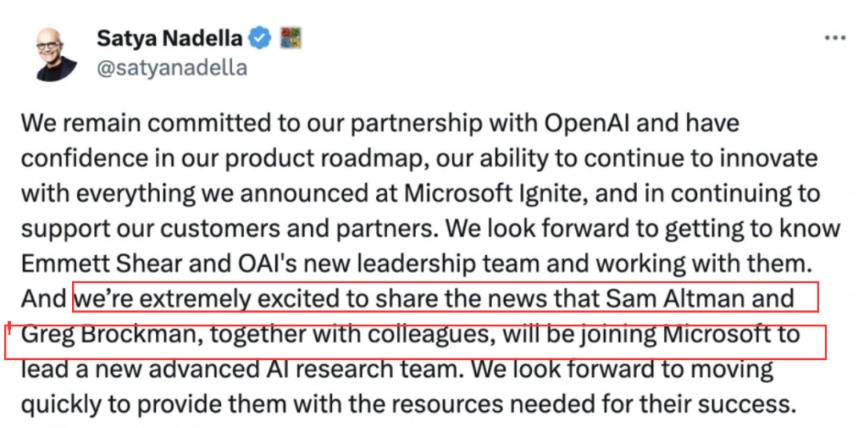Open the three-dot more options menu
The image size is (864, 428).
pos(834,38)
